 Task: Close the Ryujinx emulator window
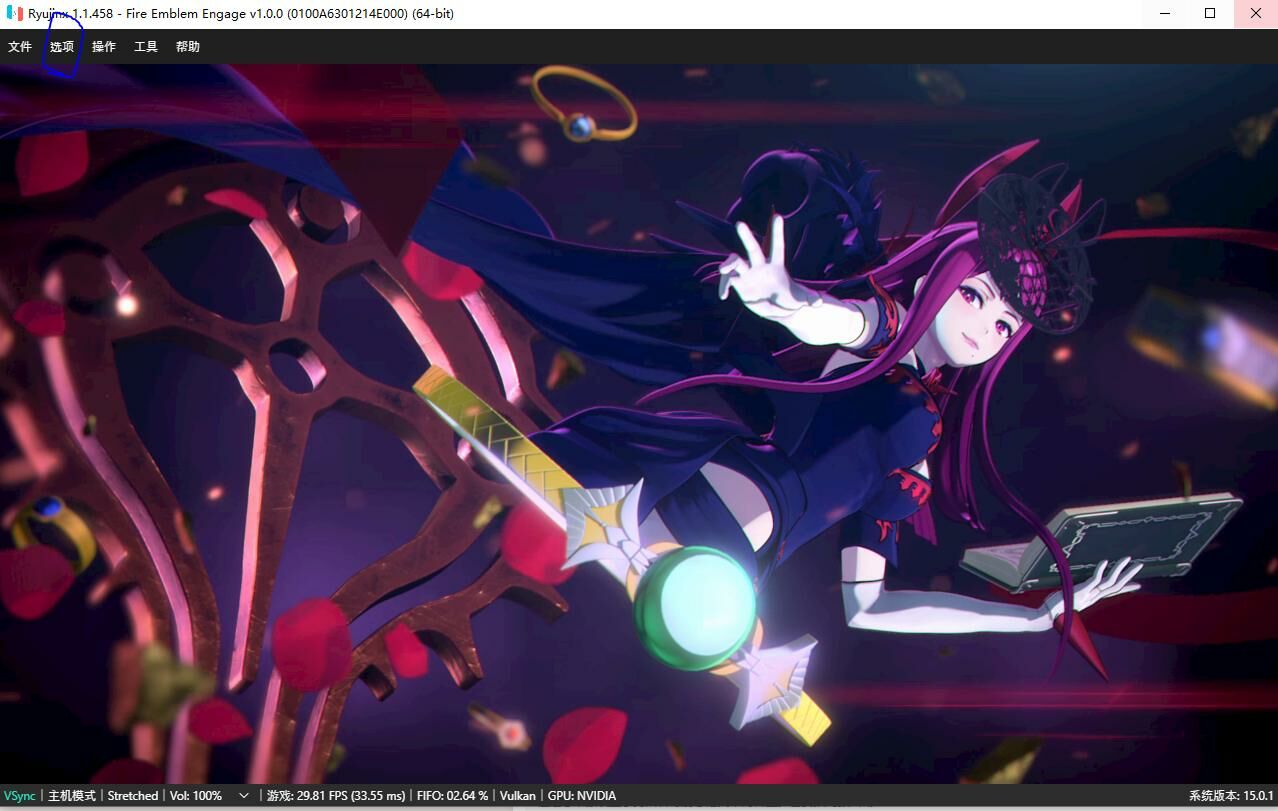pyautogui.click(x=1255, y=14)
